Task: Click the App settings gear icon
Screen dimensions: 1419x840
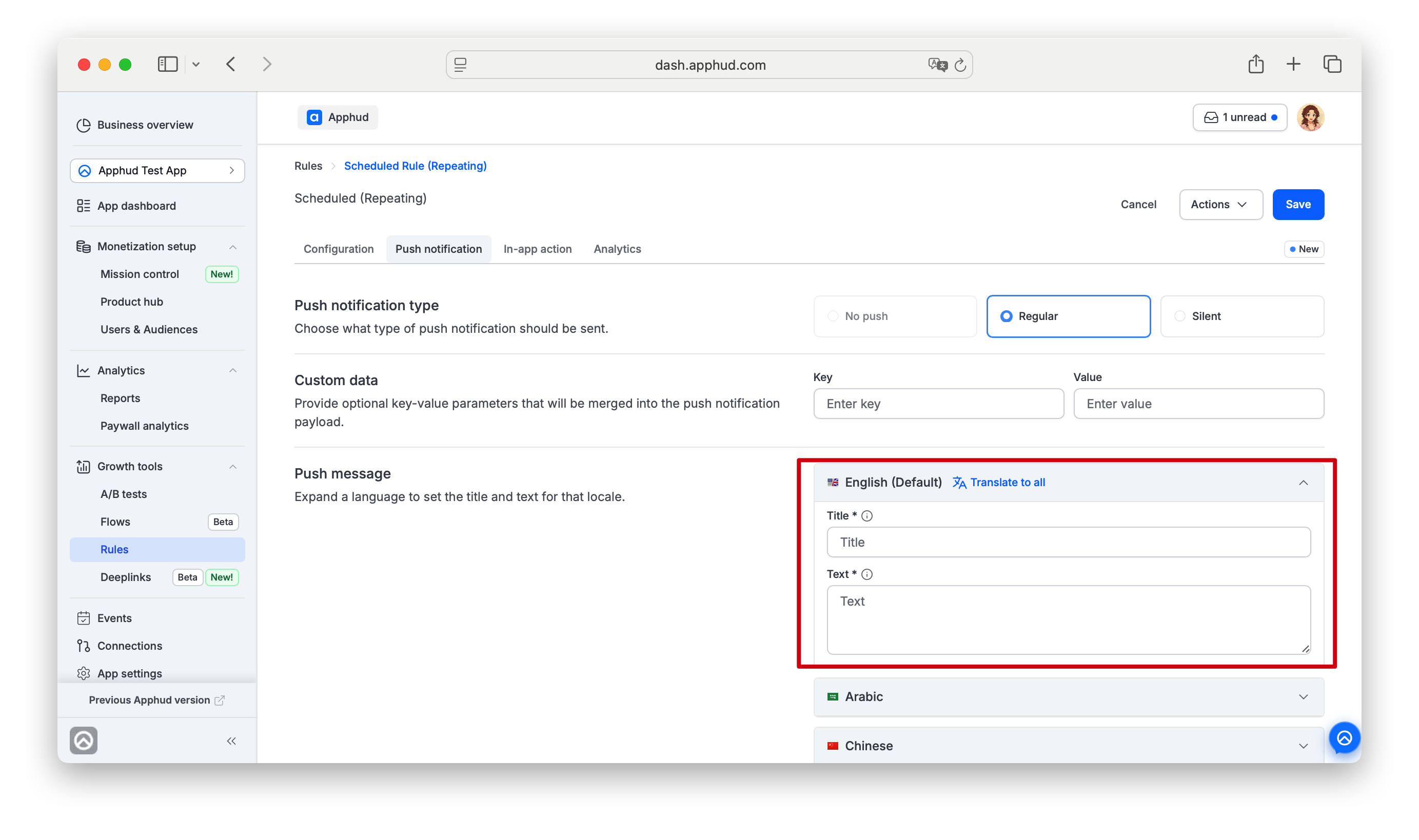Action: pyautogui.click(x=83, y=673)
